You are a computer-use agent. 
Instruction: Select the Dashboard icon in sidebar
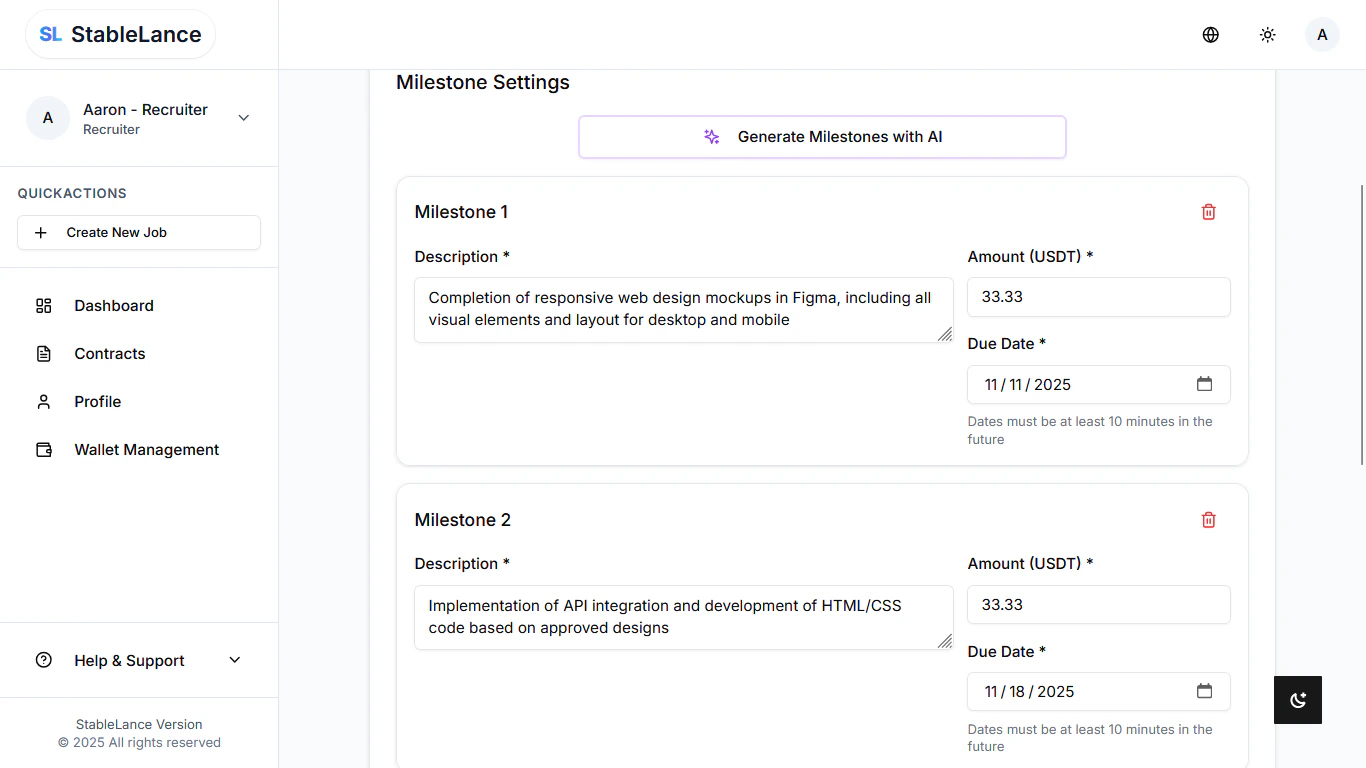pos(44,305)
